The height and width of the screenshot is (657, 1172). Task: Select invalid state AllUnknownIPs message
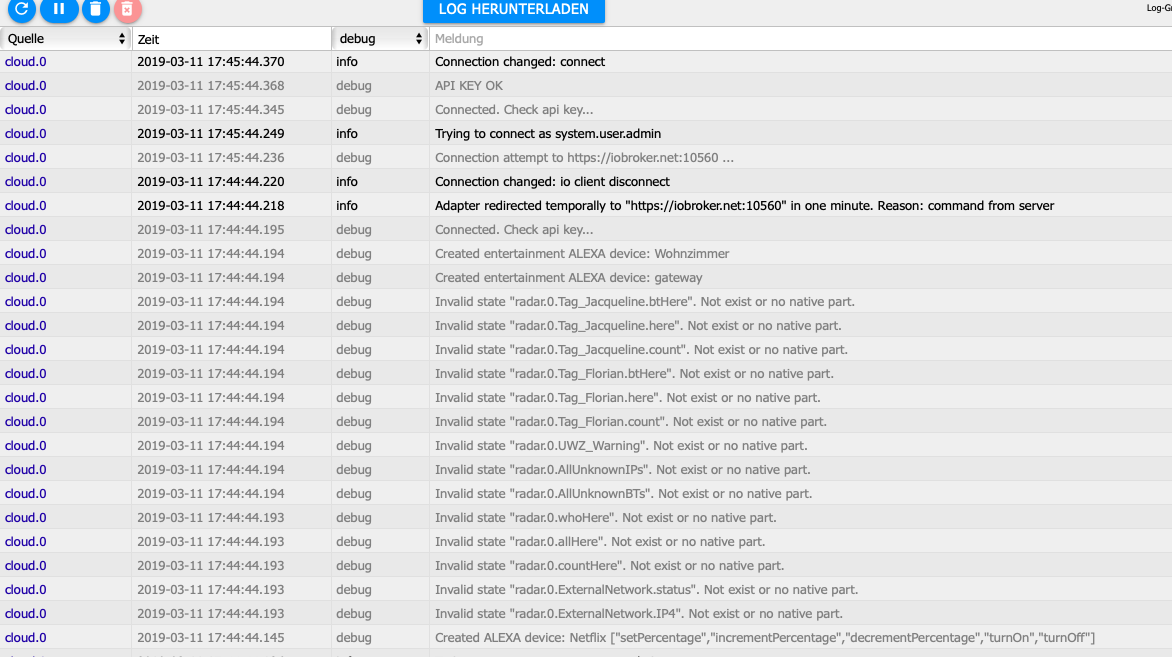tap(623, 470)
